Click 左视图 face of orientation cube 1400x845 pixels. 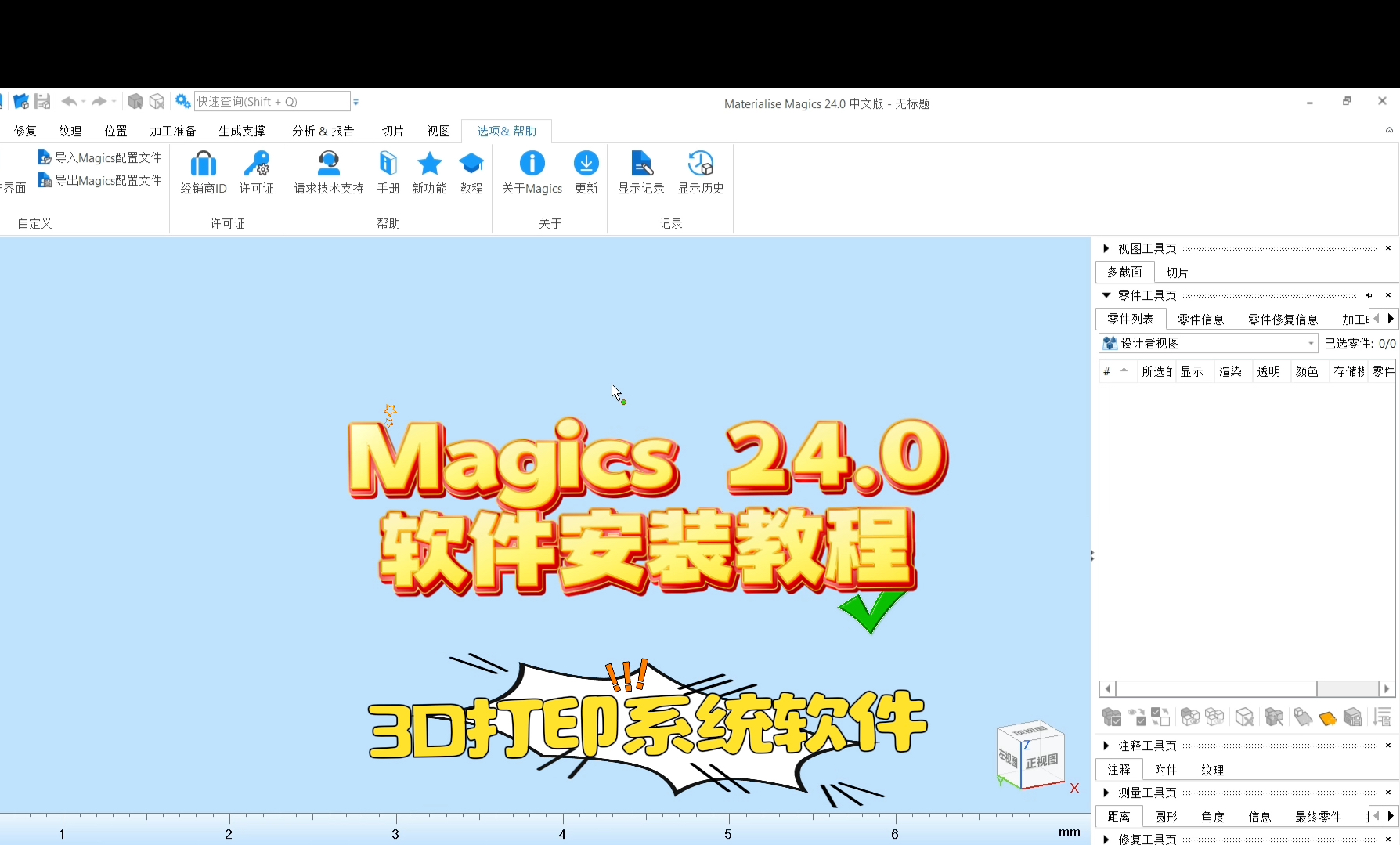(1009, 757)
